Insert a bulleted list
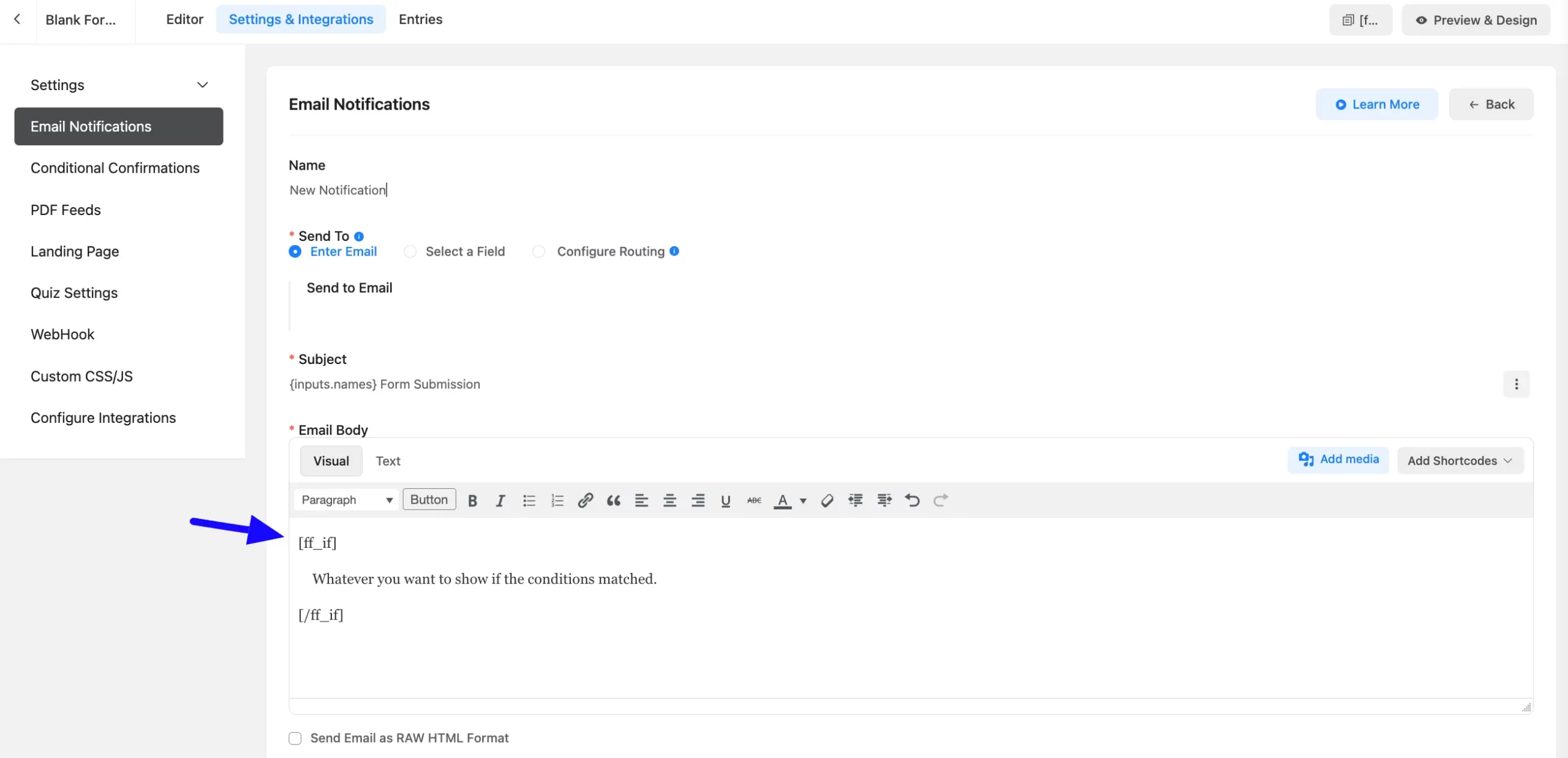This screenshot has width=1568, height=758. [x=529, y=500]
